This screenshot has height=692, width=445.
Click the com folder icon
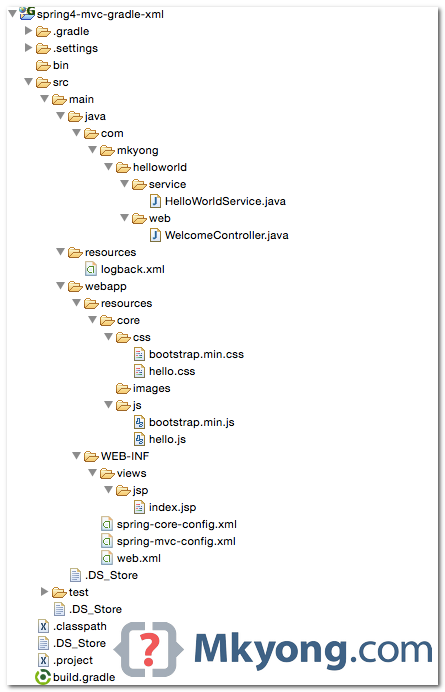click(91, 134)
